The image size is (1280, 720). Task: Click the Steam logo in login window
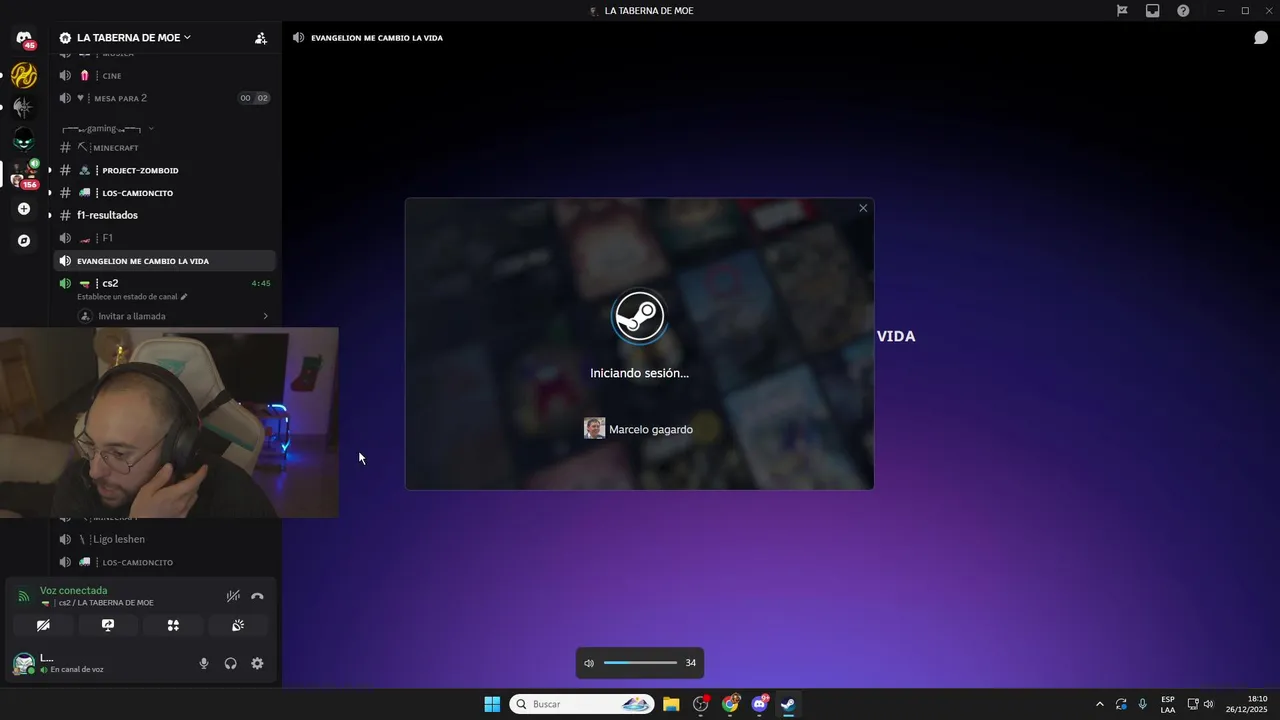tap(639, 316)
